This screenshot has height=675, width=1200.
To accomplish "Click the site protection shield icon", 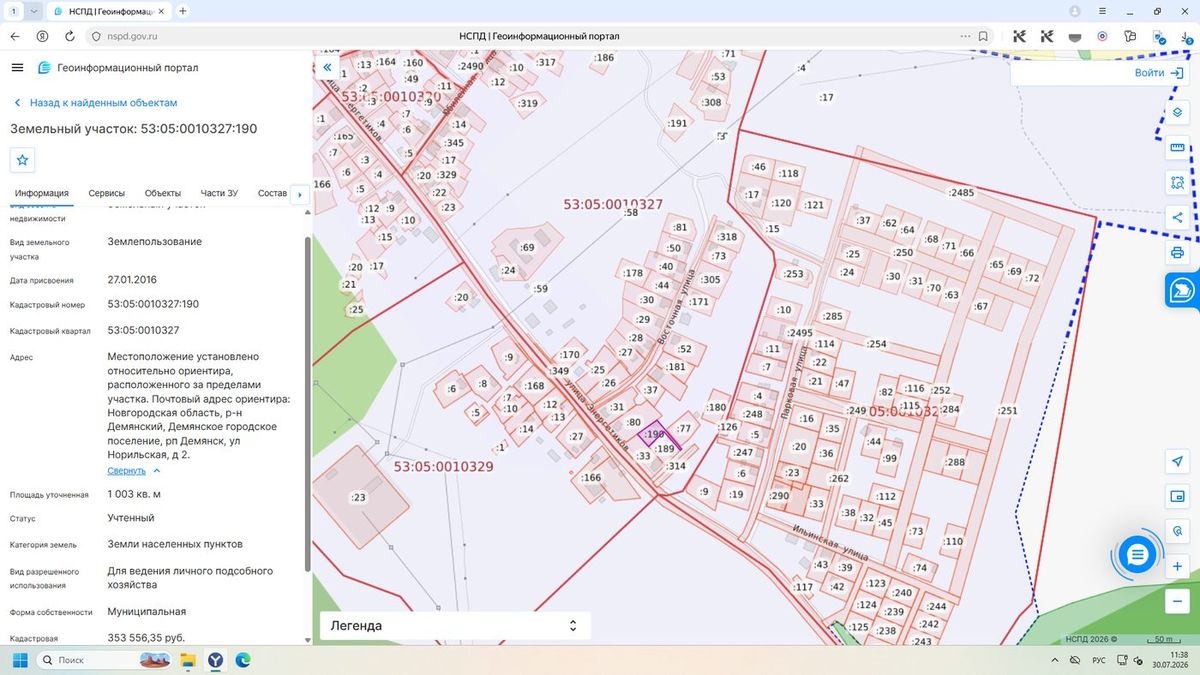I will (96, 36).
